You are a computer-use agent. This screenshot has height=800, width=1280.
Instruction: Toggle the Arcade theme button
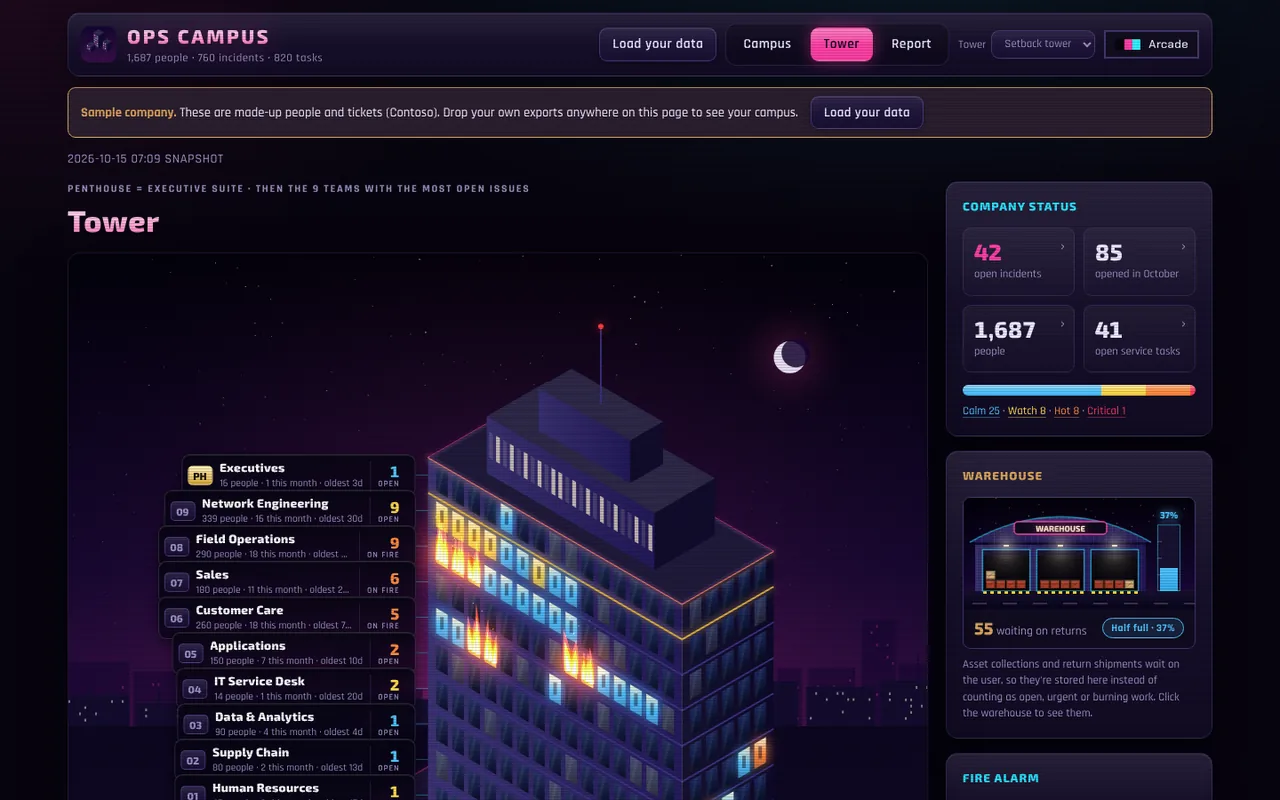tap(1151, 44)
